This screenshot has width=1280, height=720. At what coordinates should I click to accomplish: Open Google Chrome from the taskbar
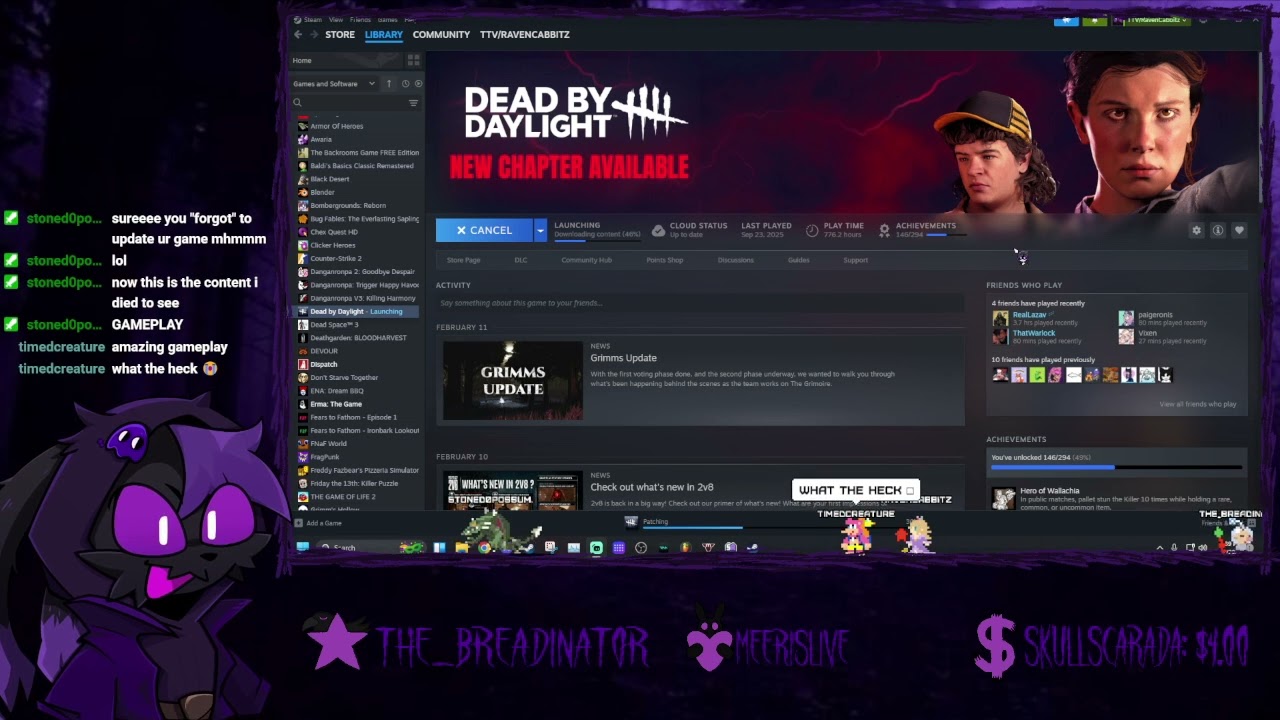click(484, 547)
